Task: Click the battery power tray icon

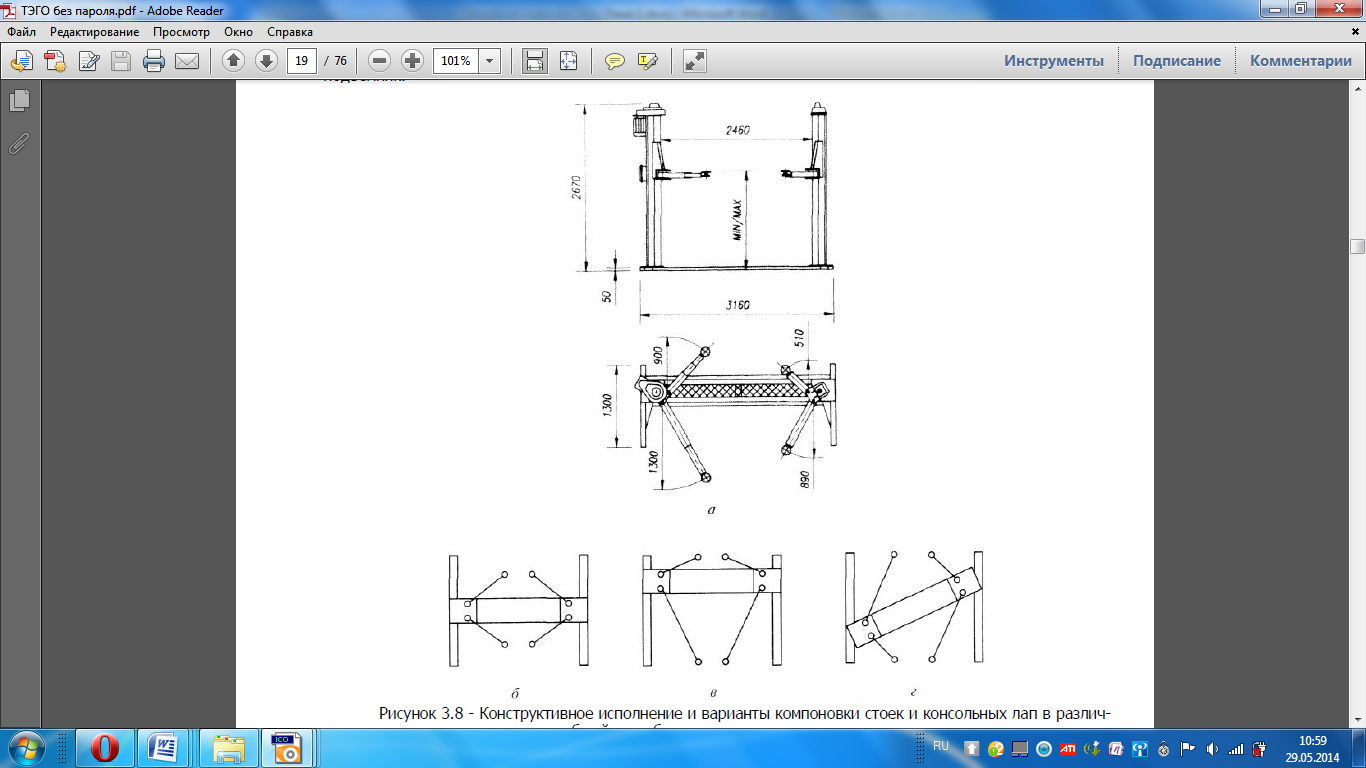Action: click(x=1260, y=748)
